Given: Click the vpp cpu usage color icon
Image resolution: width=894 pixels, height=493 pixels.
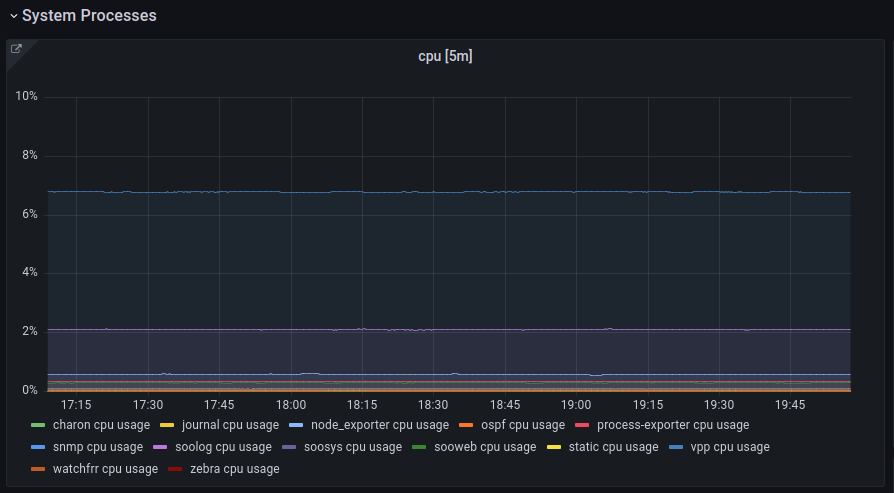Looking at the screenshot, I should [x=675, y=447].
